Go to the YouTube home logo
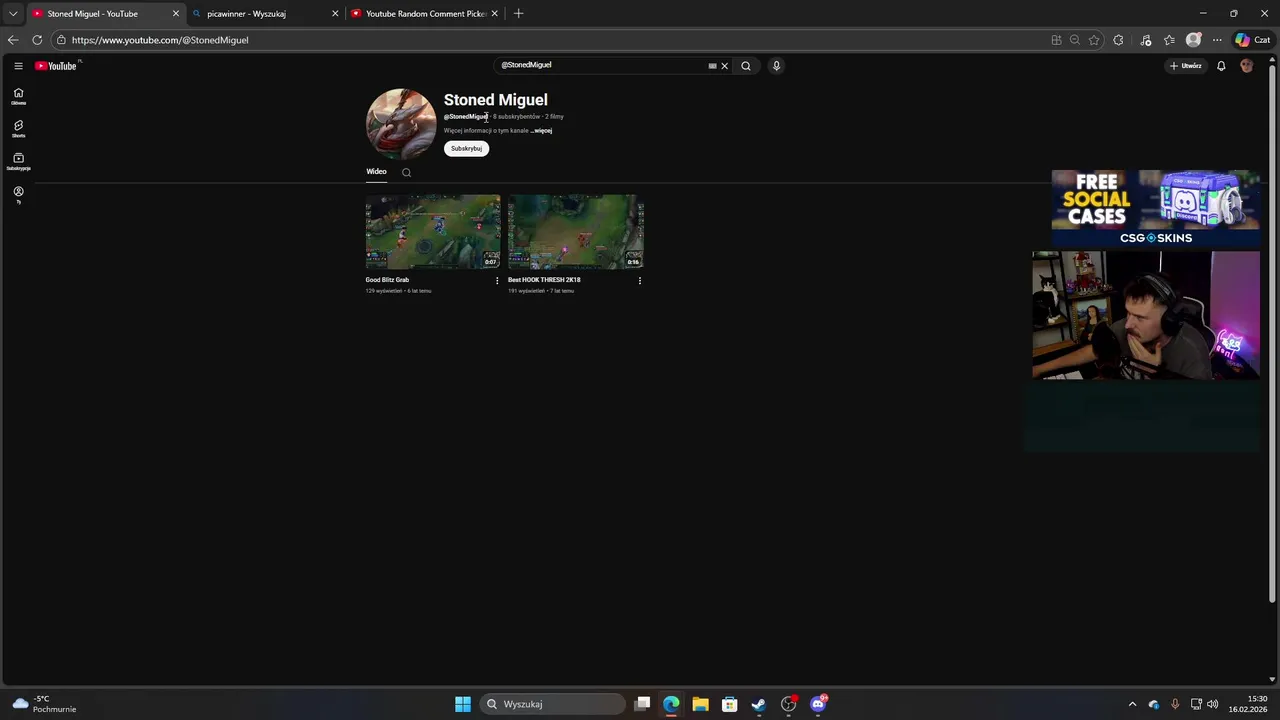Screen dimensions: 1280x720 click(56, 66)
